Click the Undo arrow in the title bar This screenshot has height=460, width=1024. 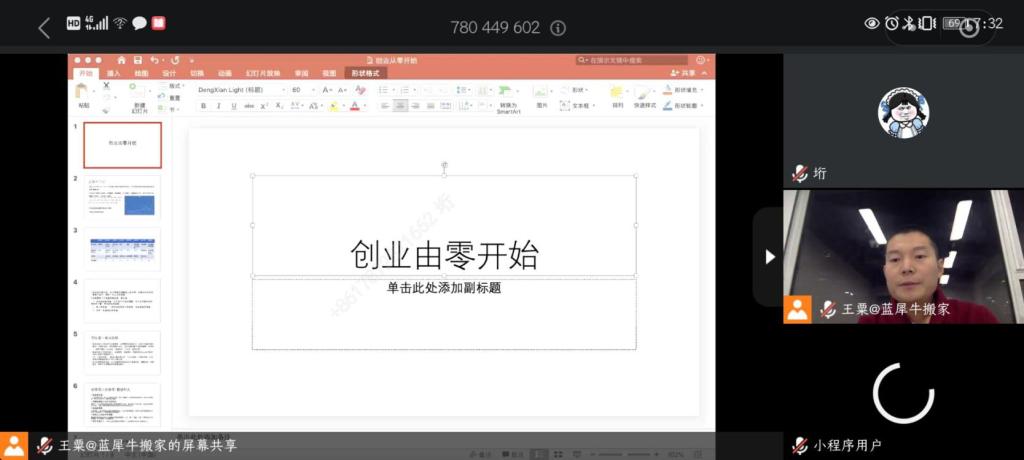(x=154, y=60)
